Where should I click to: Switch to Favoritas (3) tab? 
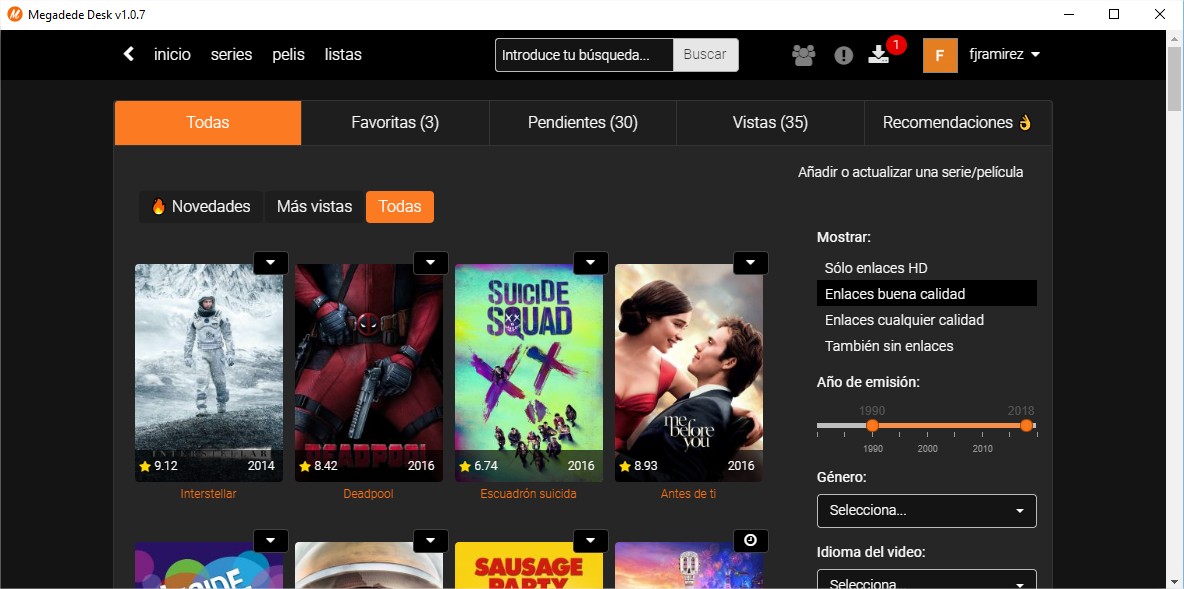pos(395,122)
